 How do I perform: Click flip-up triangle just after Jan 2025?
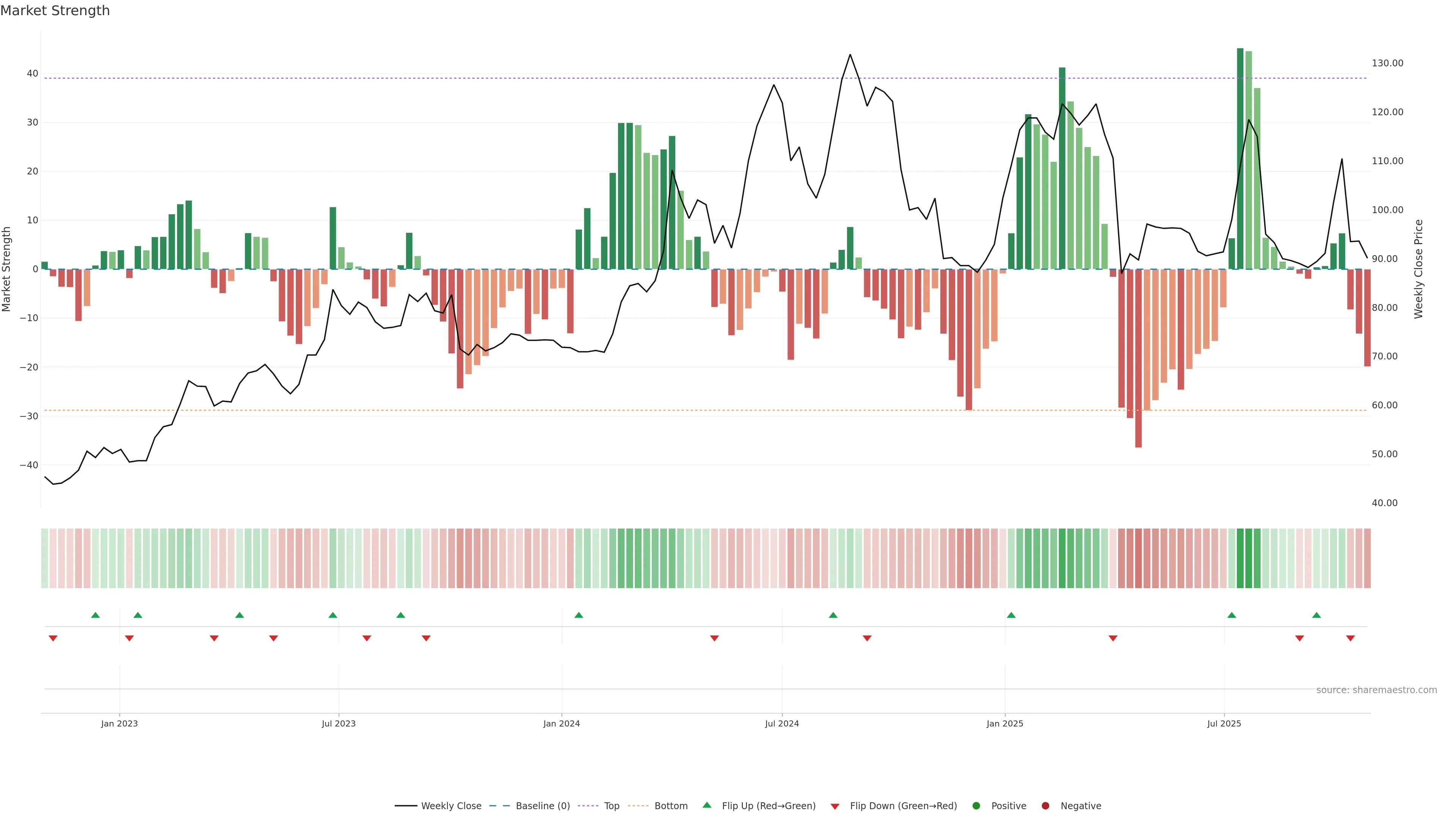1011,615
